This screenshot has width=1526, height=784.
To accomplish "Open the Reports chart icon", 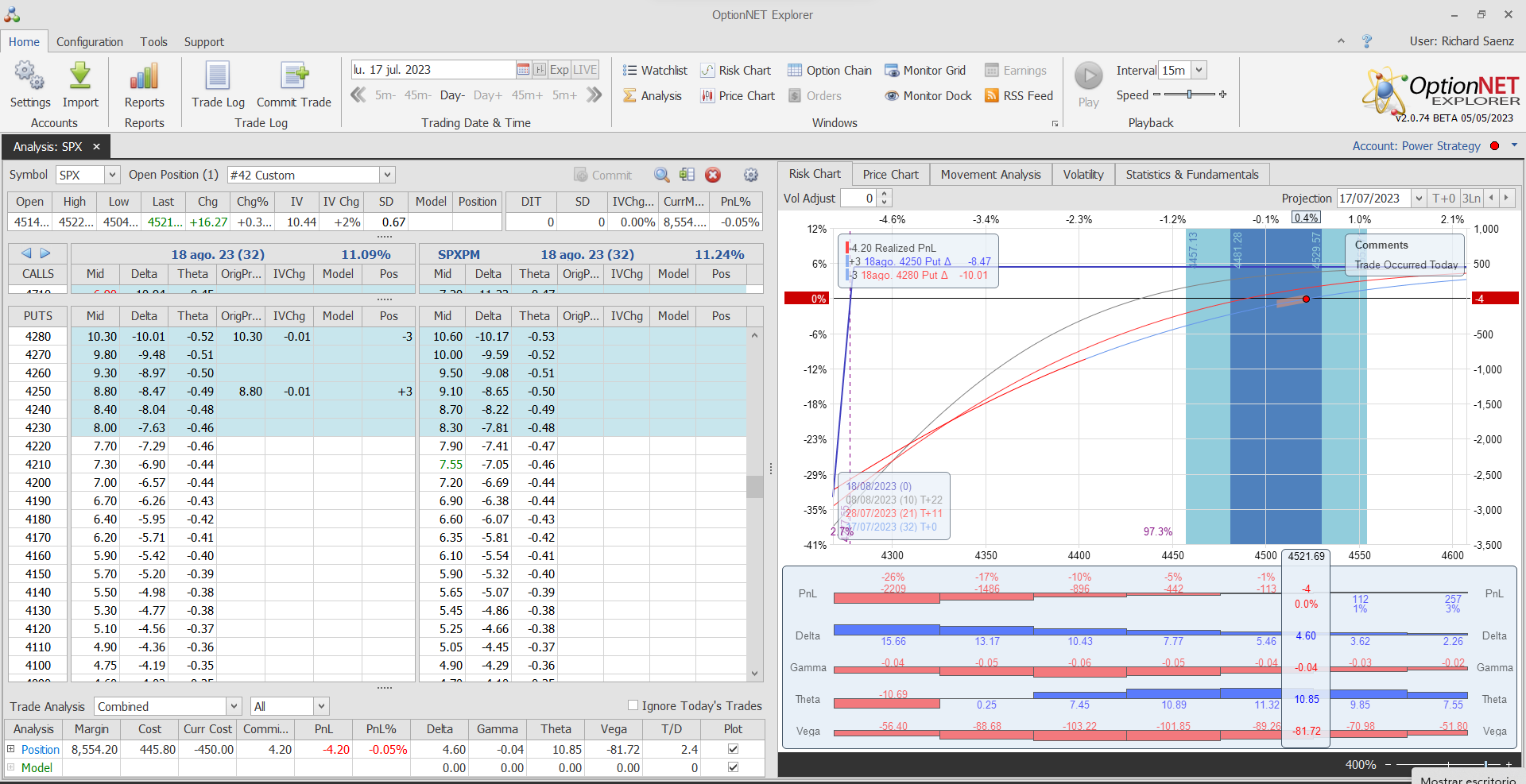I will (144, 77).
